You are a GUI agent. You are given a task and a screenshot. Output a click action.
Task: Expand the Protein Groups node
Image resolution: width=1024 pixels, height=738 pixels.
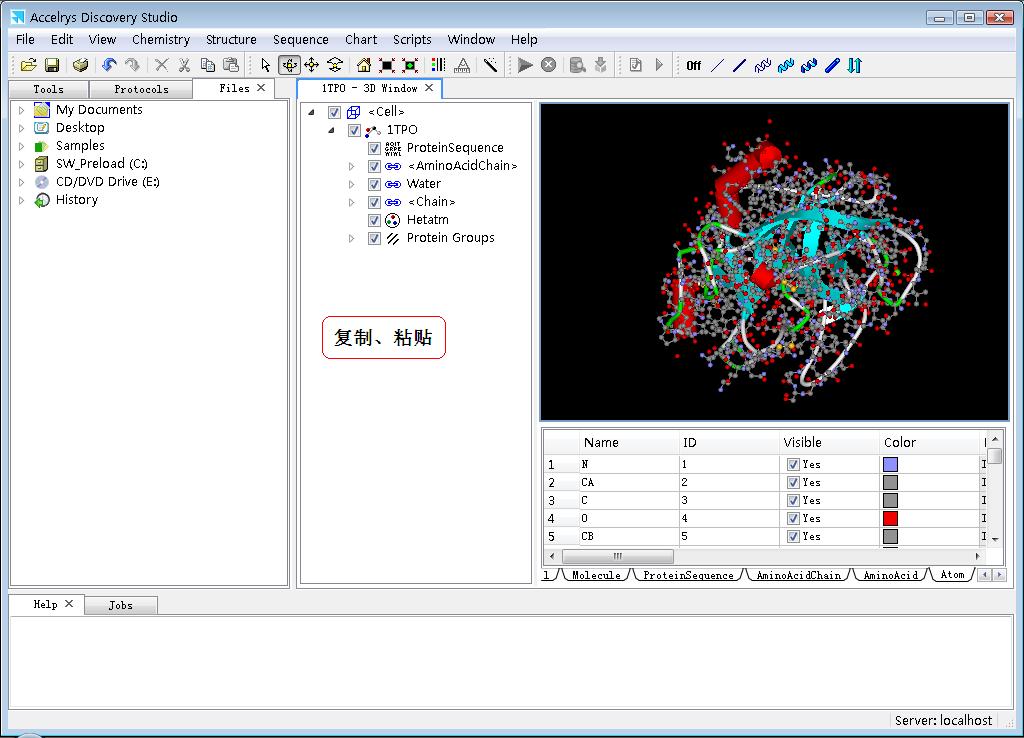[x=351, y=238]
